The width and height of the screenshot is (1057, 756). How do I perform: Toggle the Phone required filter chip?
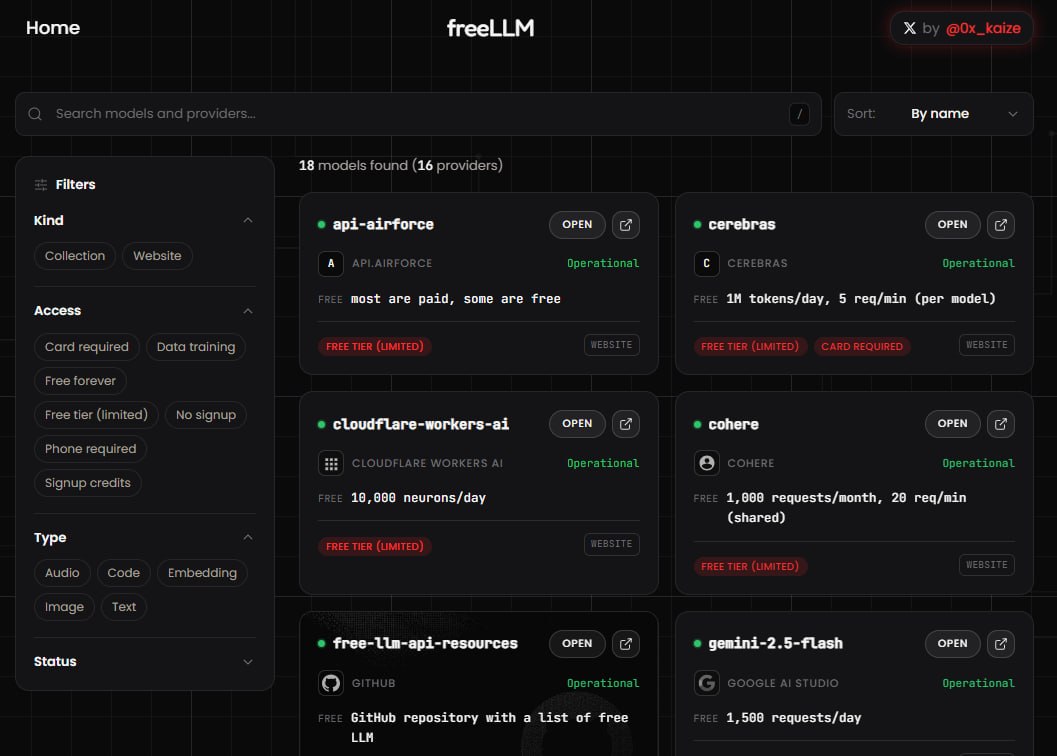(90, 449)
